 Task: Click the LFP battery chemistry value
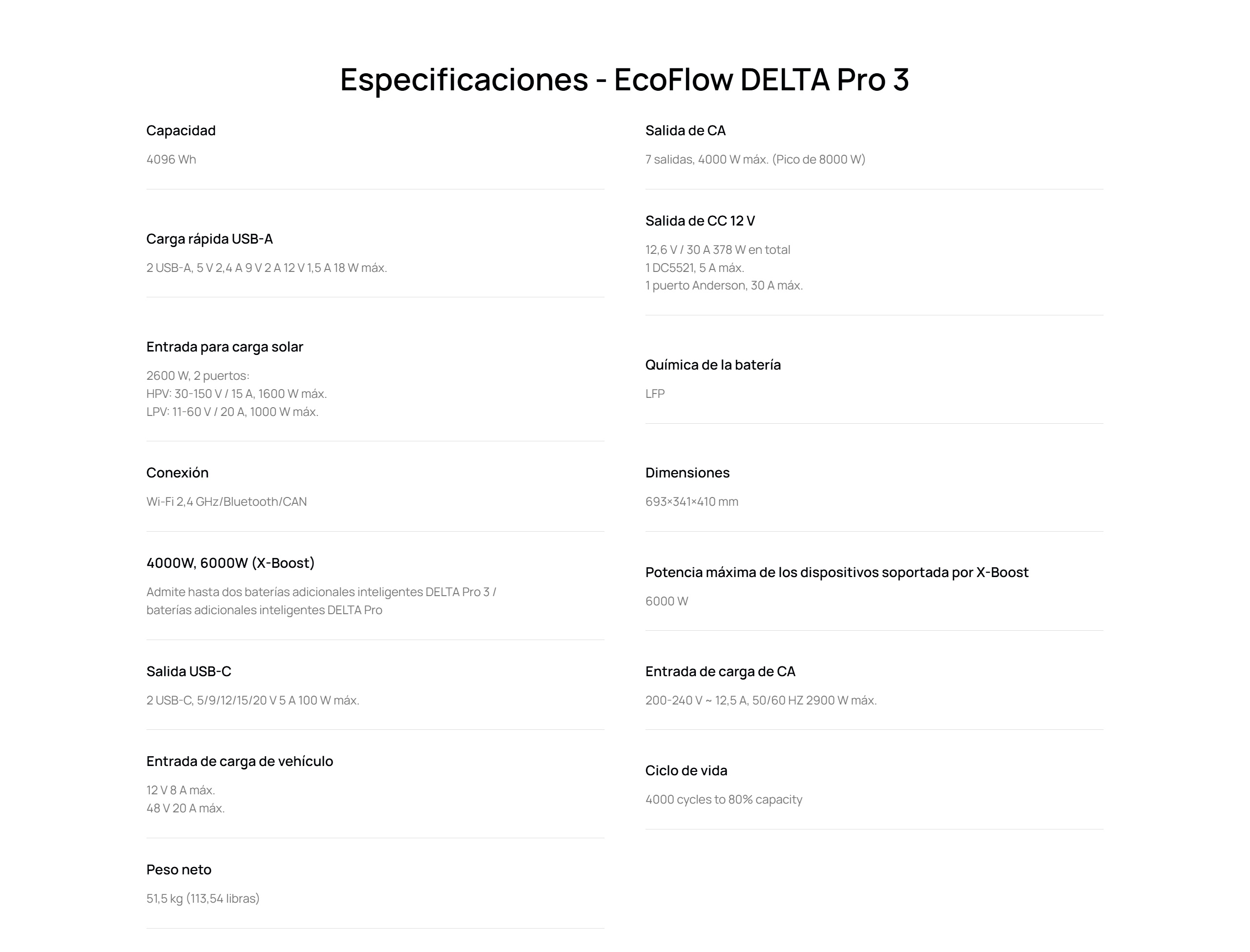tap(654, 394)
